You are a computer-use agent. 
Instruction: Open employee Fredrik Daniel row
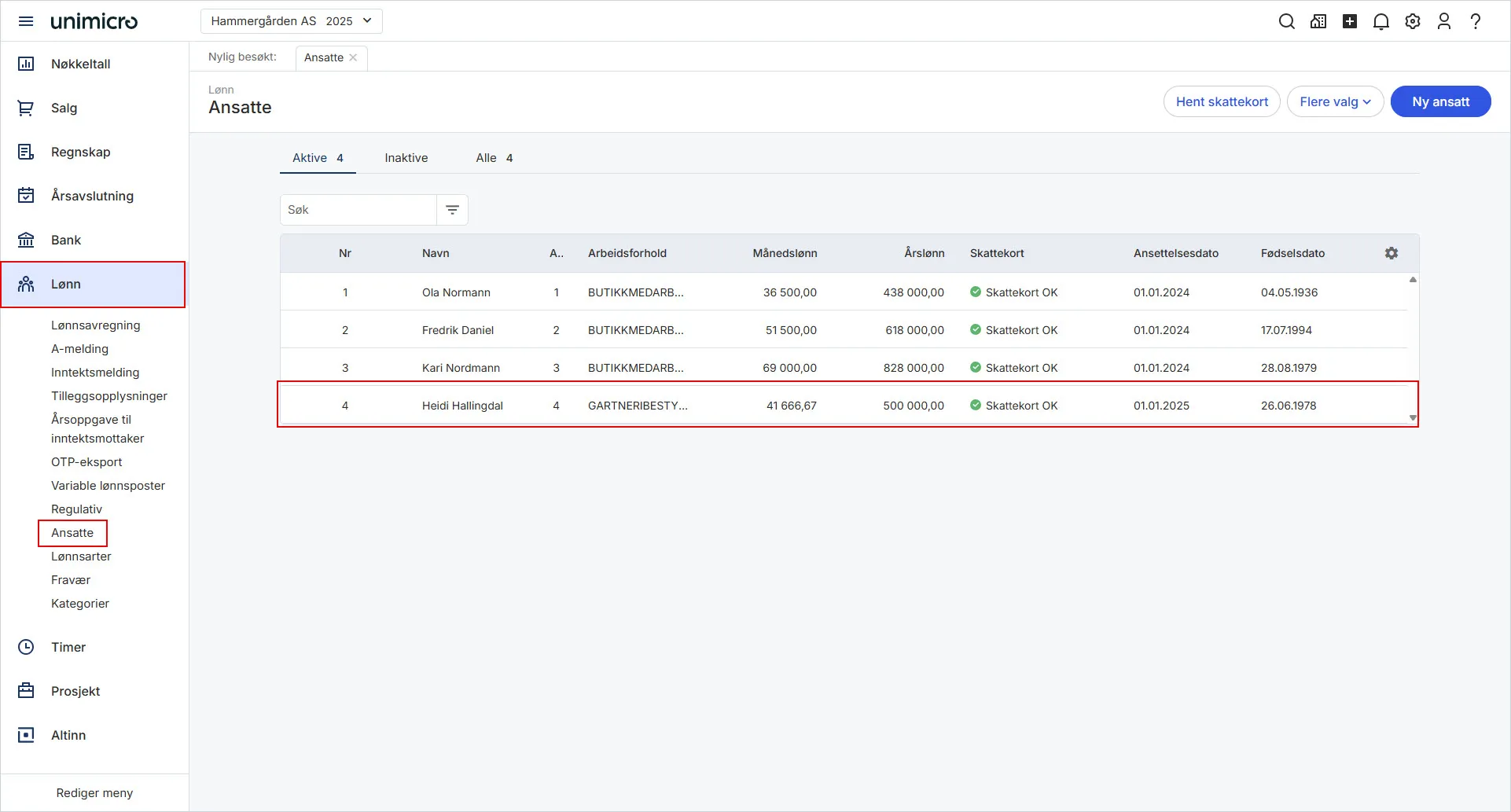point(844,330)
